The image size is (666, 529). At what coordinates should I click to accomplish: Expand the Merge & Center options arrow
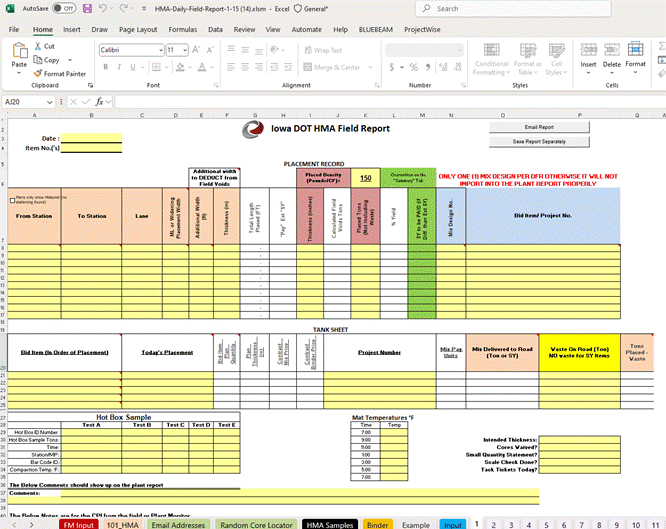point(370,67)
